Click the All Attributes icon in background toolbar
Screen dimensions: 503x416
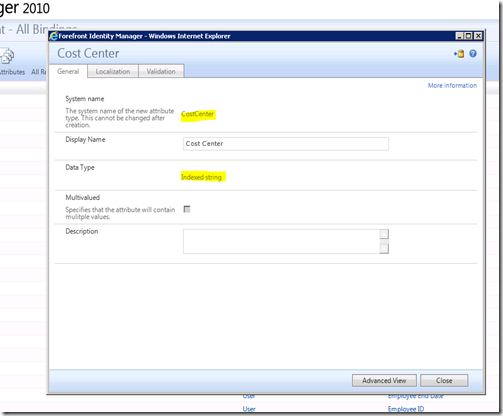pyautogui.click(x=7, y=56)
